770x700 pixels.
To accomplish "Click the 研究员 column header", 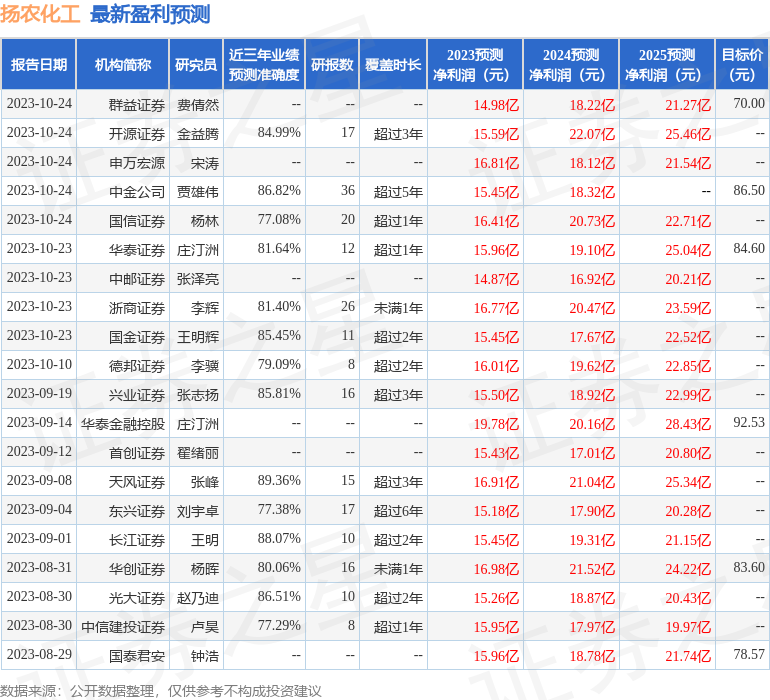I will coord(196,64).
